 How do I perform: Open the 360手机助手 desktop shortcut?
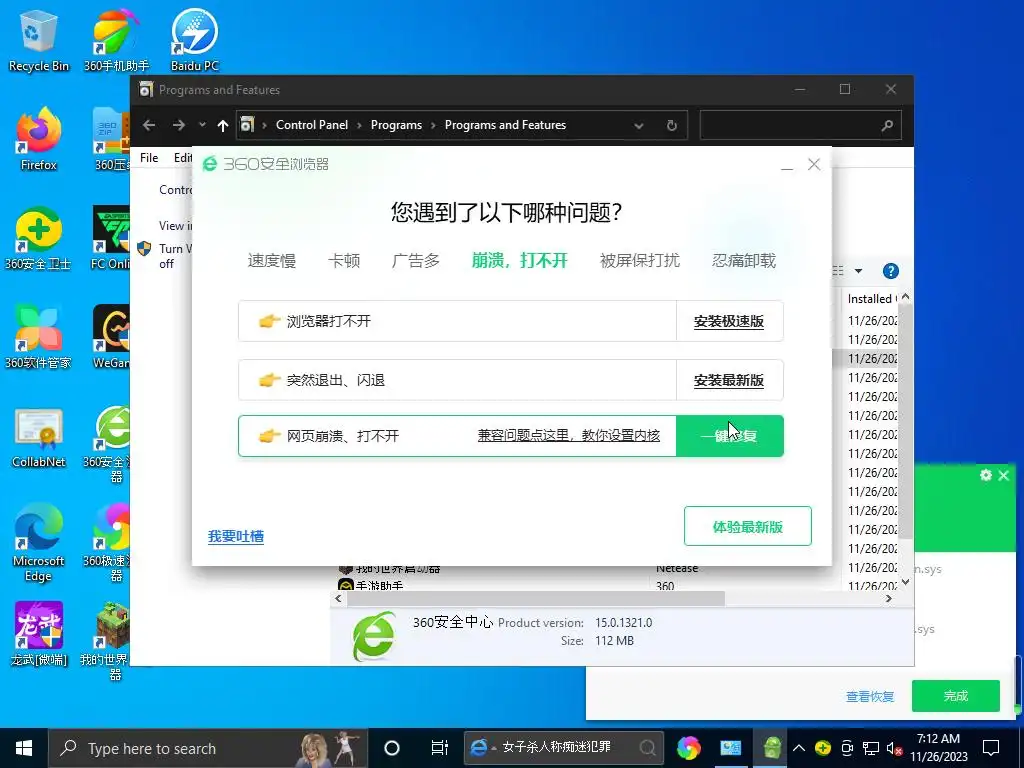coord(116,40)
